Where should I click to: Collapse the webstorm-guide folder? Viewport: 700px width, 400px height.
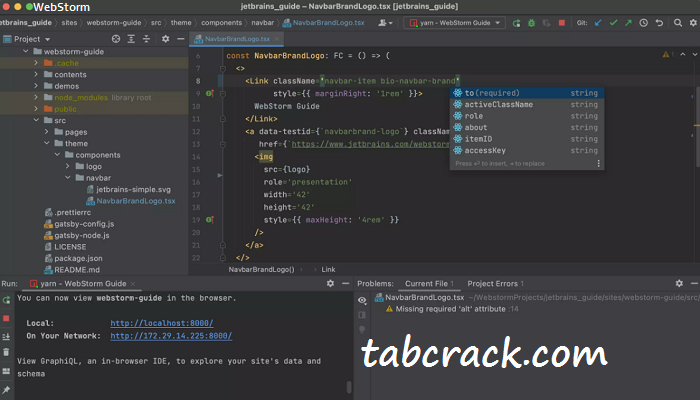(x=25, y=51)
